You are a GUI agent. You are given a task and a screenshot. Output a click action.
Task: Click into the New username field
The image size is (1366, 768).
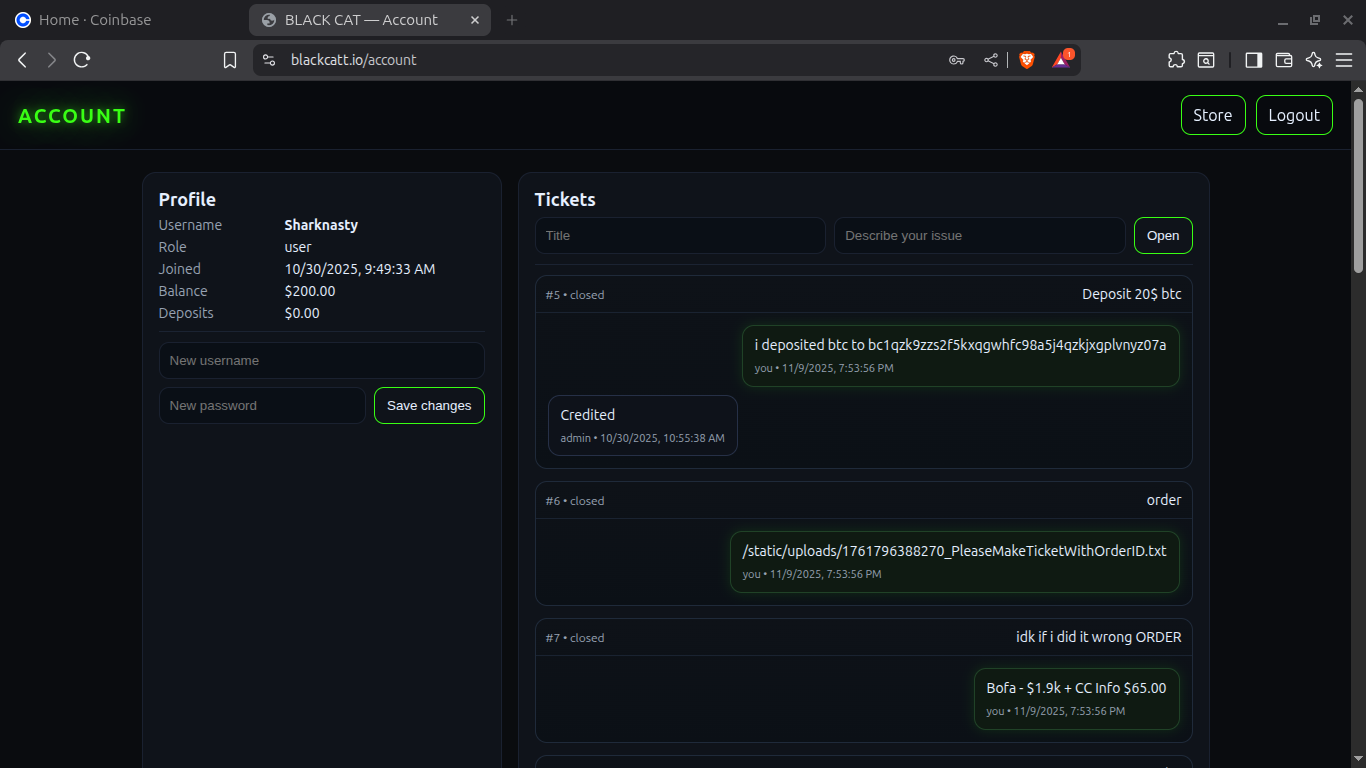tap(321, 361)
